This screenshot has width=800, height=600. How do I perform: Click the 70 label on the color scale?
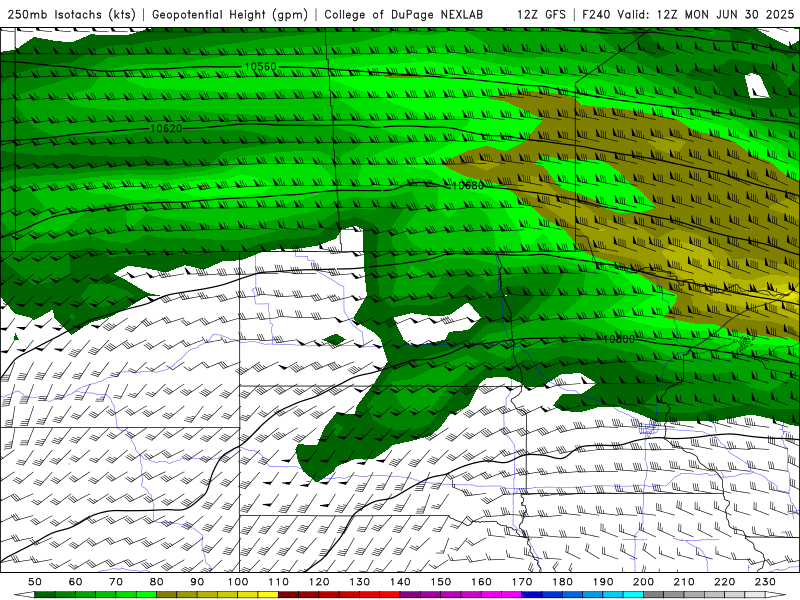point(116,582)
